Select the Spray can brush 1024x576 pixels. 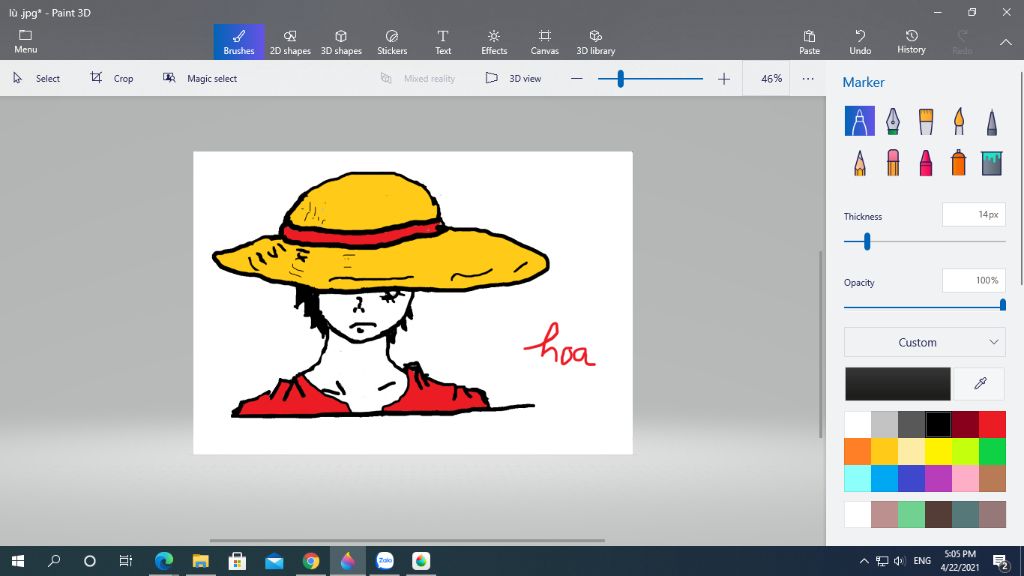[959, 163]
